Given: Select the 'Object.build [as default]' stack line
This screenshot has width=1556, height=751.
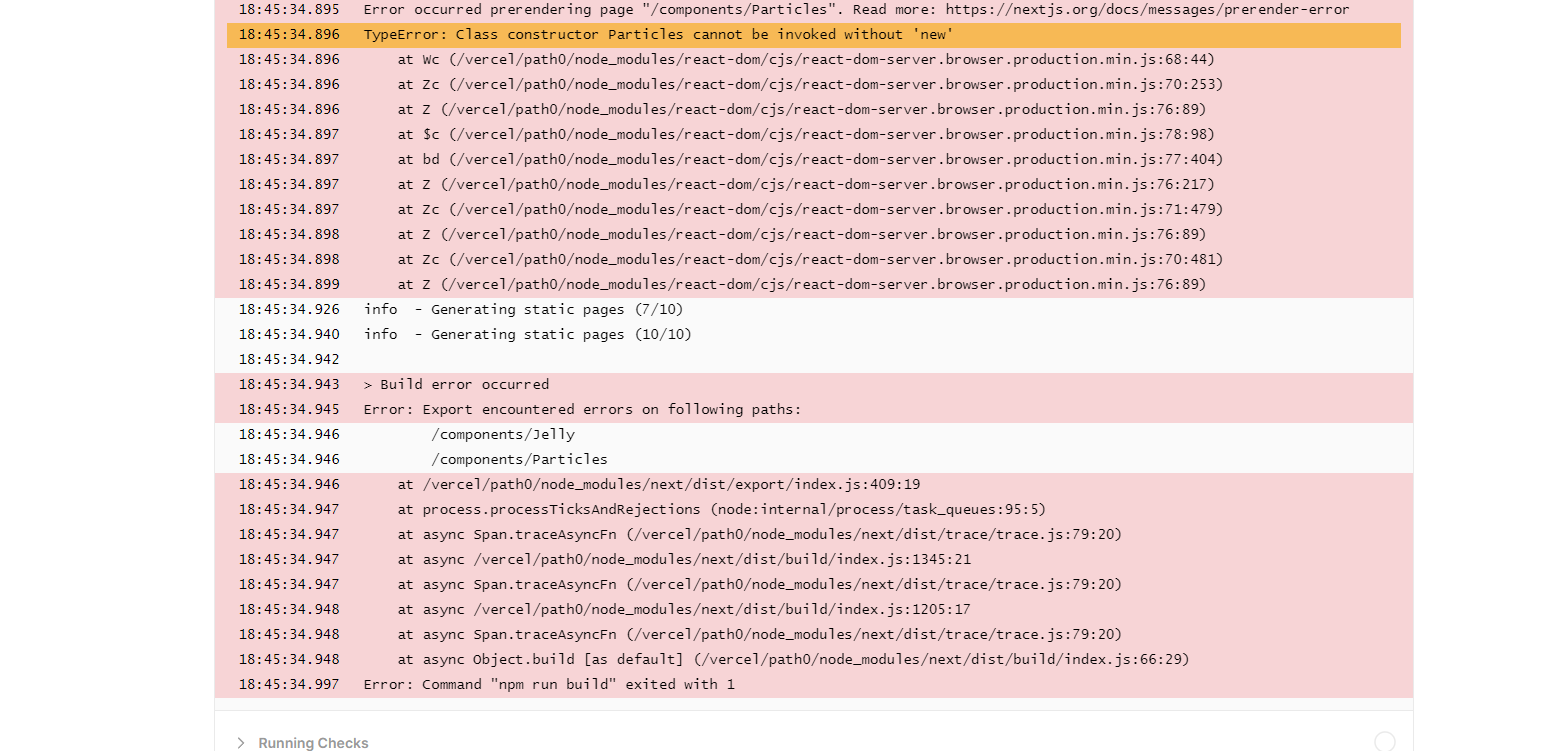Looking at the screenshot, I should (x=814, y=660).
